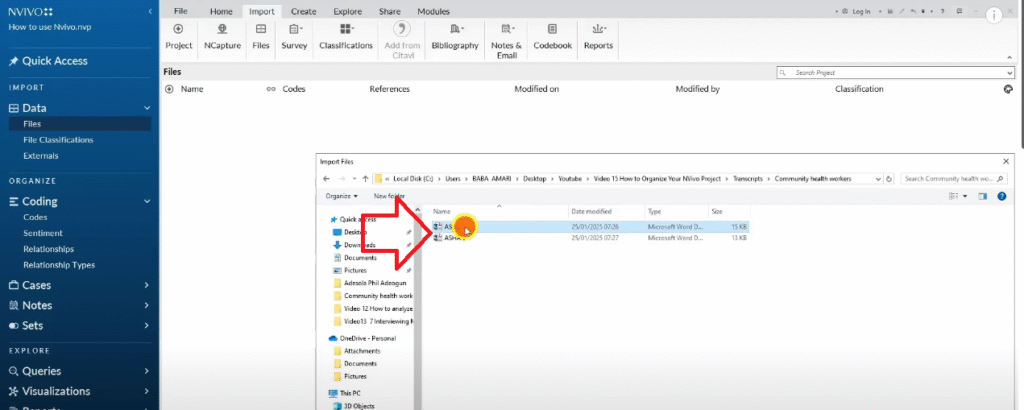Sort the NVivo file list by Modified on
Image resolution: width=1024 pixels, height=410 pixels.
click(x=536, y=89)
